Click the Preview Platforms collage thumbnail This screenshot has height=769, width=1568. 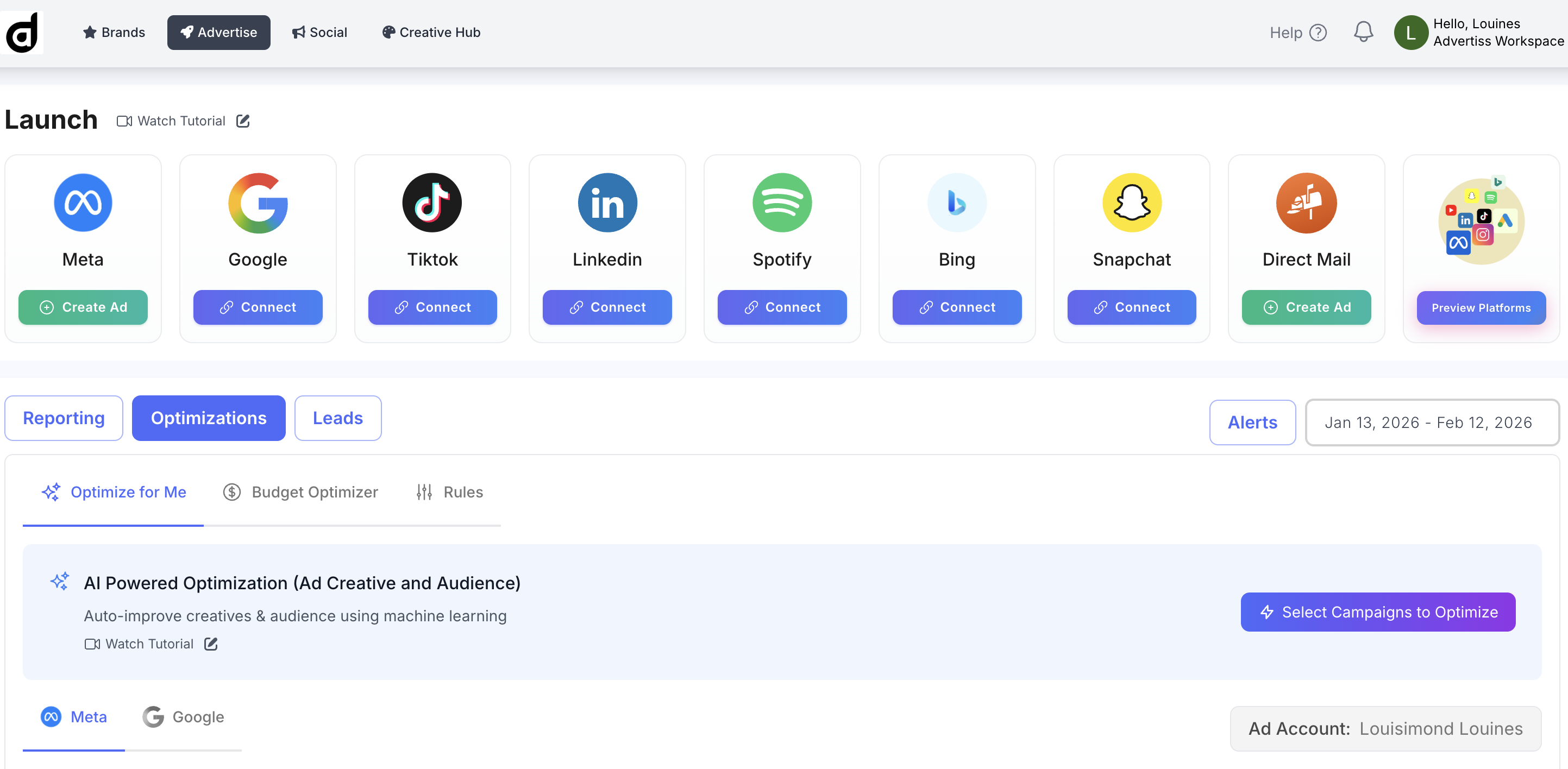coord(1481,222)
